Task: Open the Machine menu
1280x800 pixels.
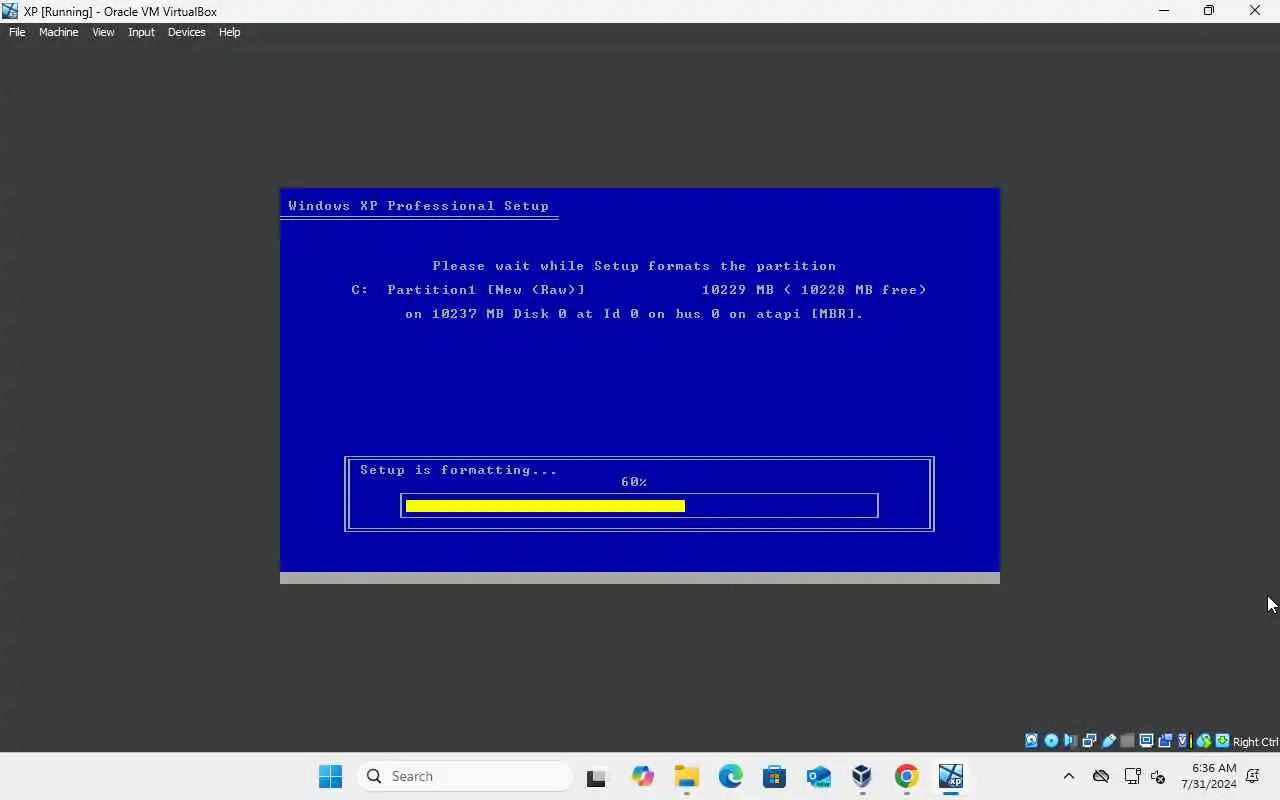Action: pos(58,32)
